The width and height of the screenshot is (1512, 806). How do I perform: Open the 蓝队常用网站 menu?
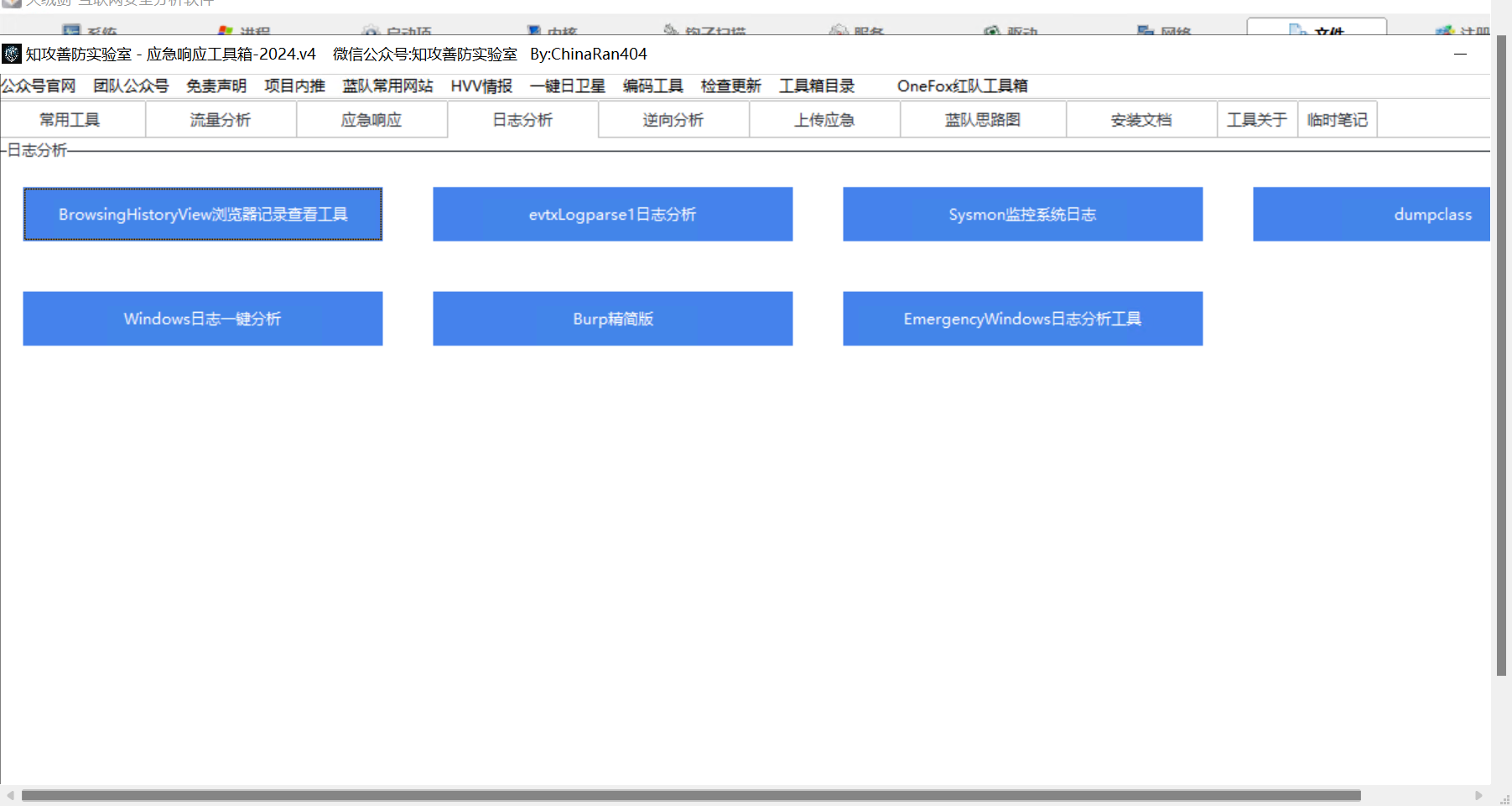387,86
